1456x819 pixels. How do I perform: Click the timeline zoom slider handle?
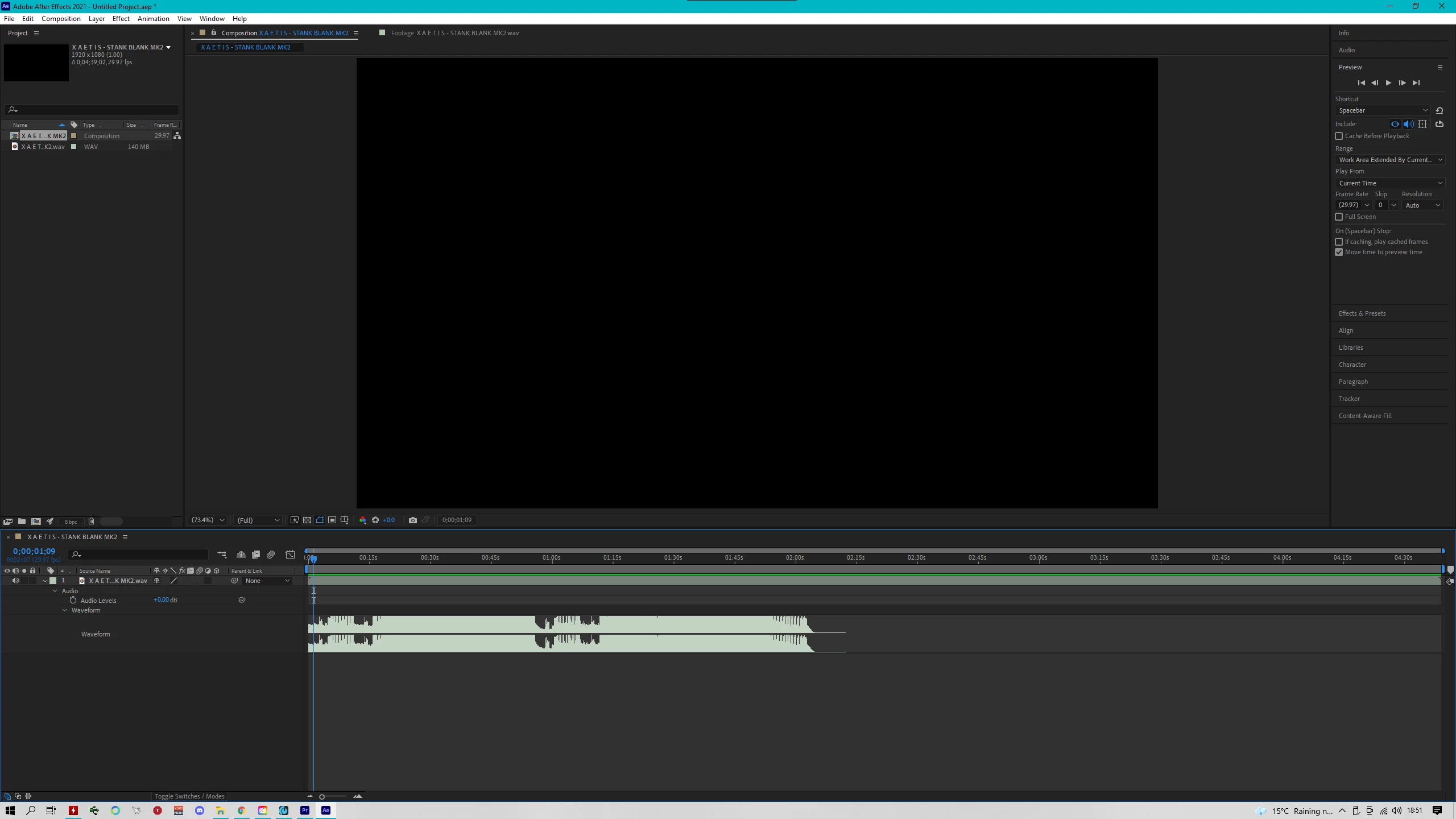322,796
